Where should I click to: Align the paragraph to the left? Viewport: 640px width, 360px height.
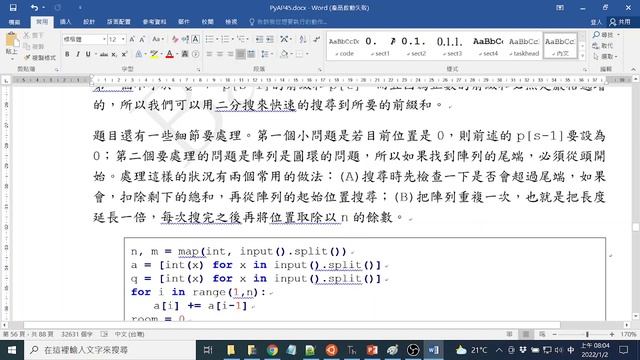[209, 54]
